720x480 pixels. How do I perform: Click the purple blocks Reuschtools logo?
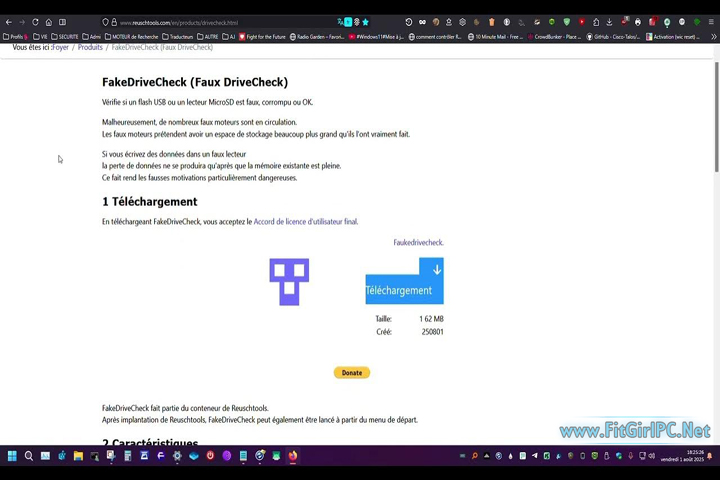click(x=289, y=281)
